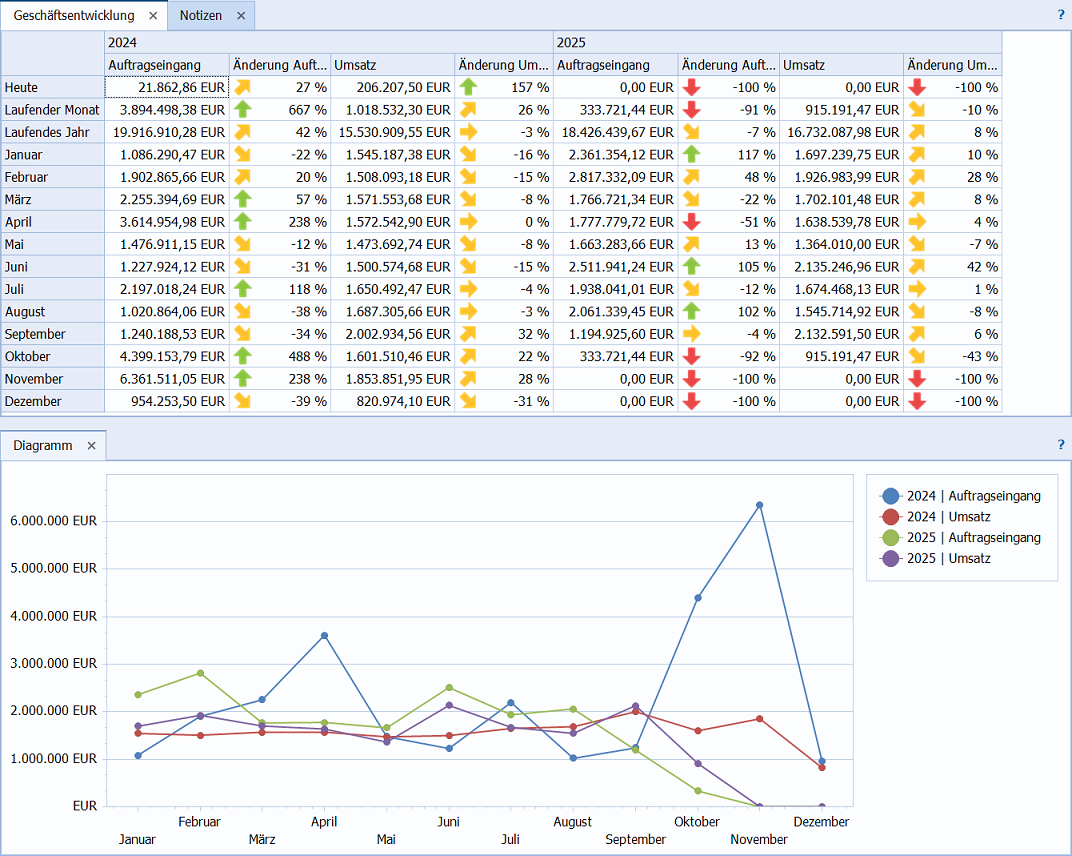Click the help question mark above the table
The height and width of the screenshot is (856, 1072).
(1061, 15)
